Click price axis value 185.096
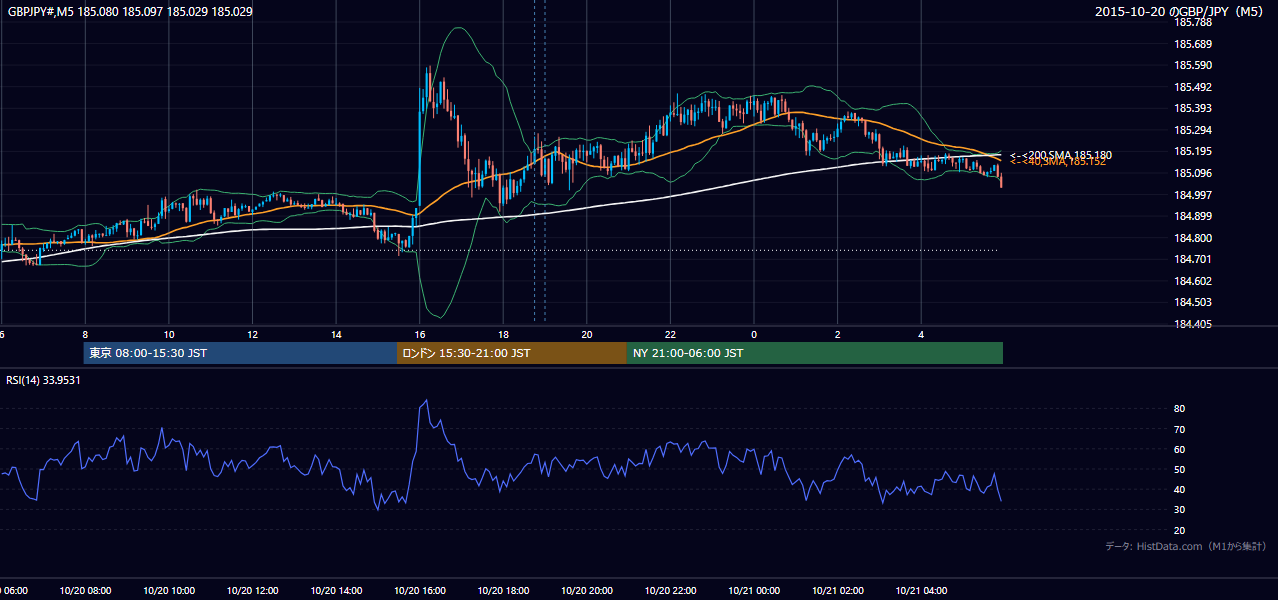1278x600 pixels. coord(1192,173)
